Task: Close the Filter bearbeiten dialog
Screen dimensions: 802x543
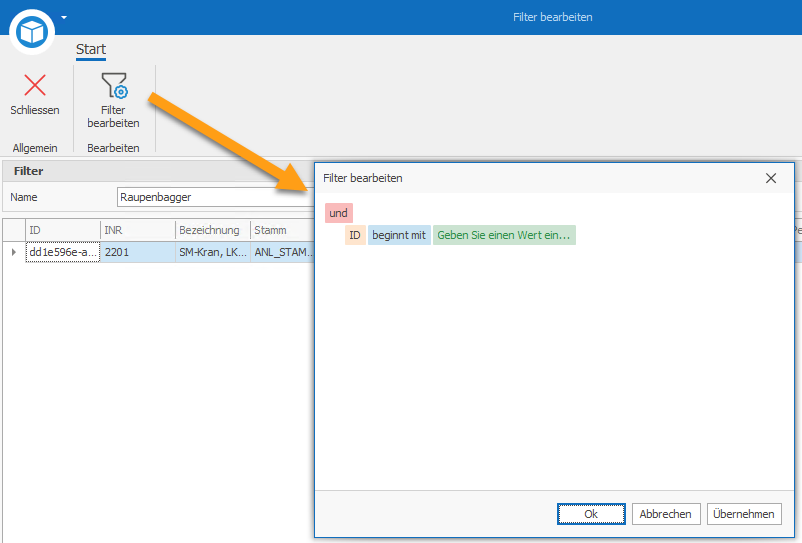Action: 771,178
